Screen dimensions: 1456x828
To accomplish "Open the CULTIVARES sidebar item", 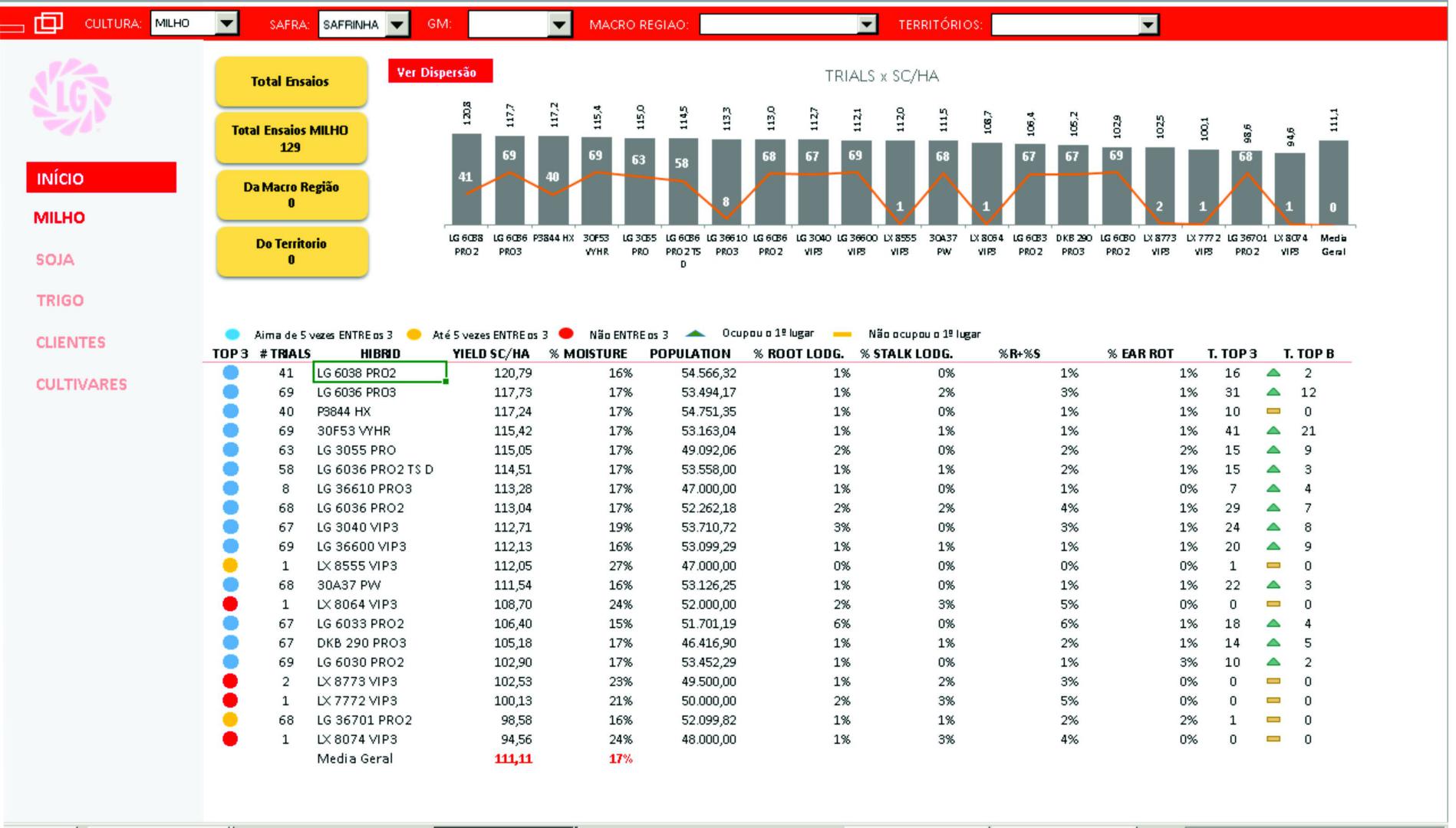I will tap(81, 385).
